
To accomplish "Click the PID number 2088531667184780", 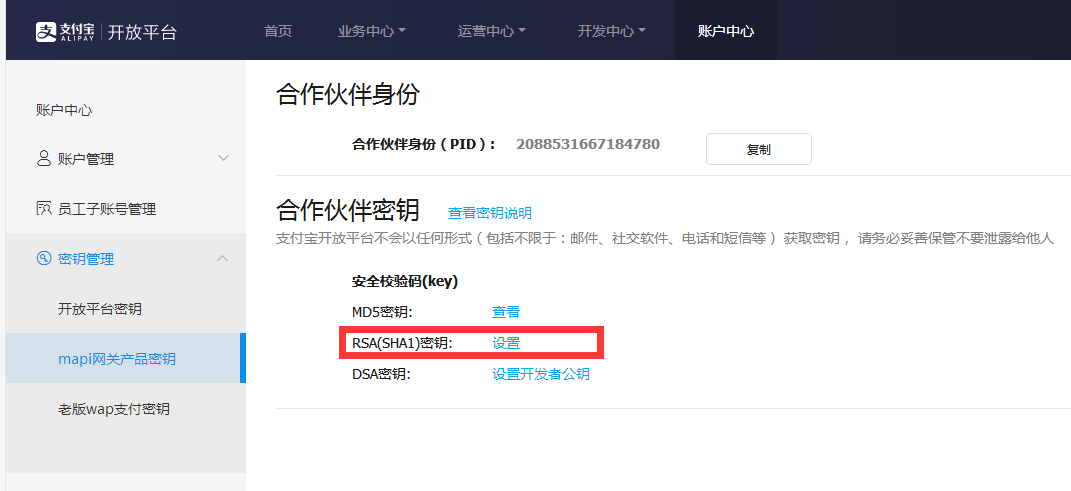I will (x=588, y=144).
